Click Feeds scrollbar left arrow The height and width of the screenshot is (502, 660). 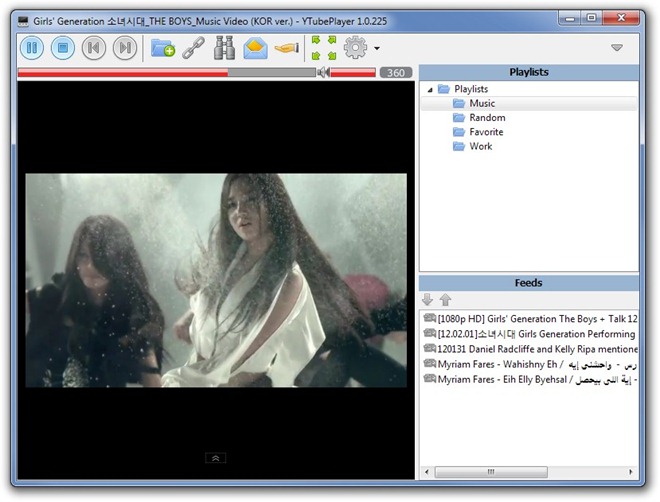[426, 472]
